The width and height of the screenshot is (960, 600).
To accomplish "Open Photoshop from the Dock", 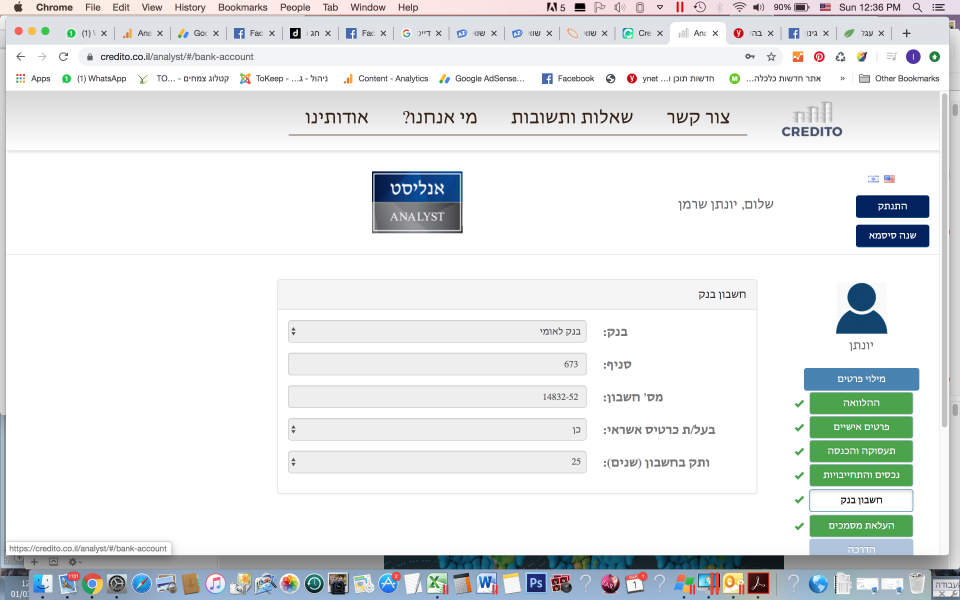I will [535, 583].
